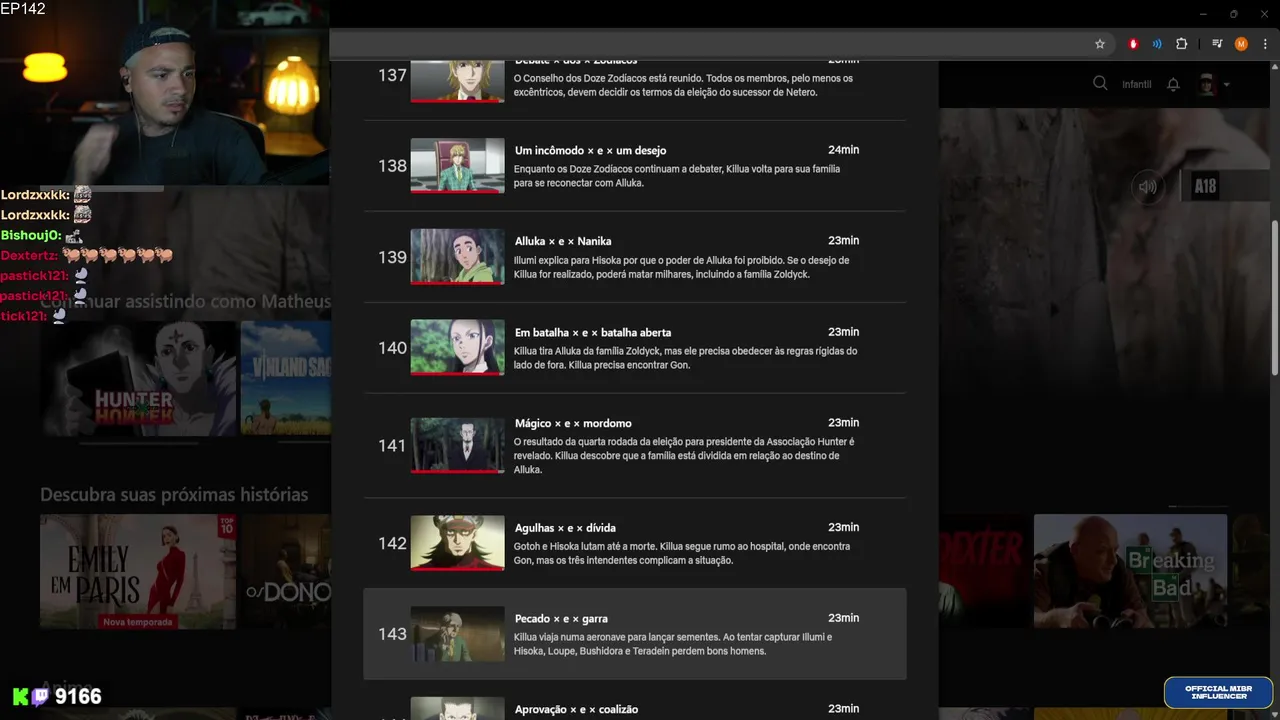Click the Bishouj0 chat message
The image size is (1280, 720).
coord(42,235)
